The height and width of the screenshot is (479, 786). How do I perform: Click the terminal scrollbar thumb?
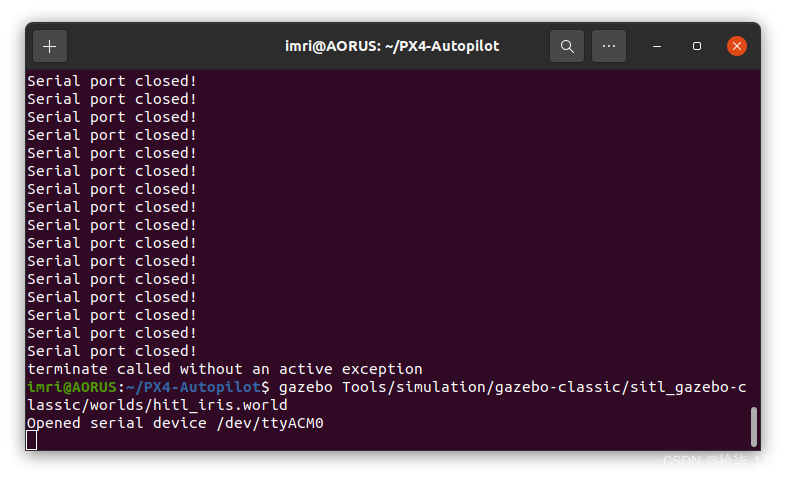click(753, 426)
